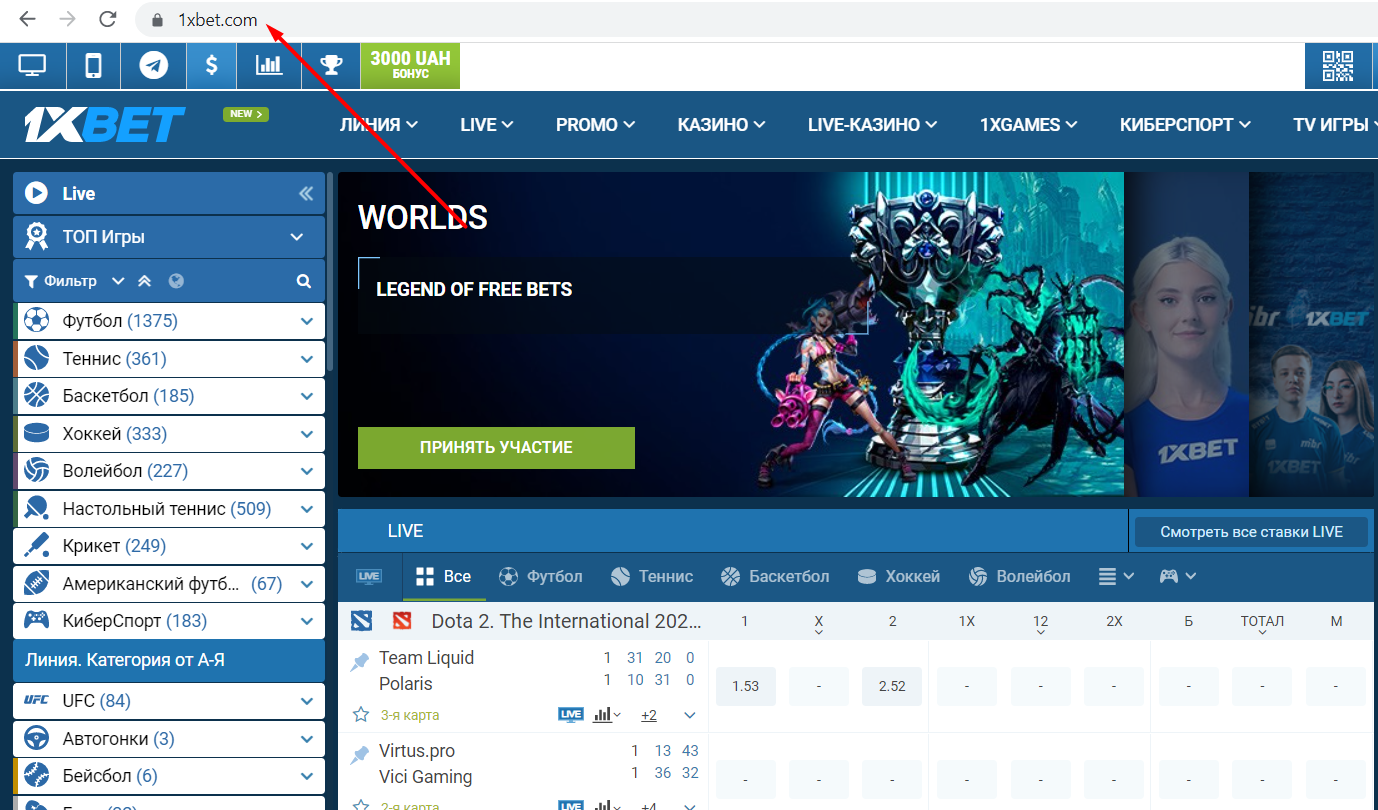The width and height of the screenshot is (1378, 810).
Task: Expand Настольный теннис (509) chevron
Action: click(307, 509)
